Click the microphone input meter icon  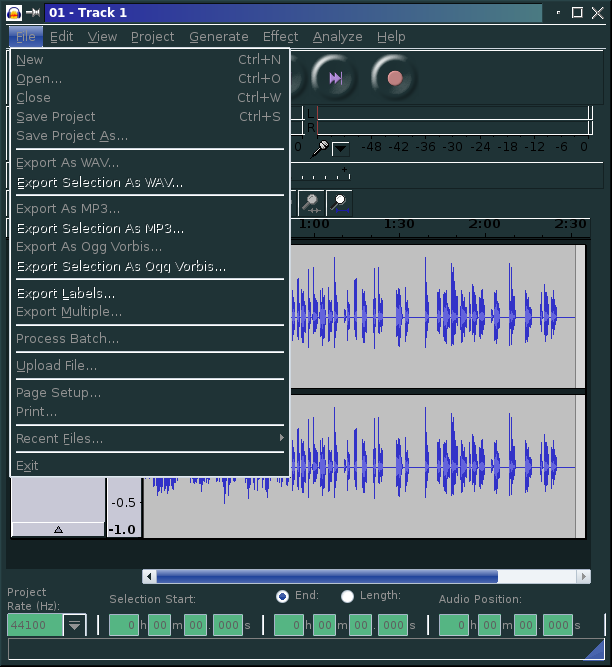pos(321,148)
